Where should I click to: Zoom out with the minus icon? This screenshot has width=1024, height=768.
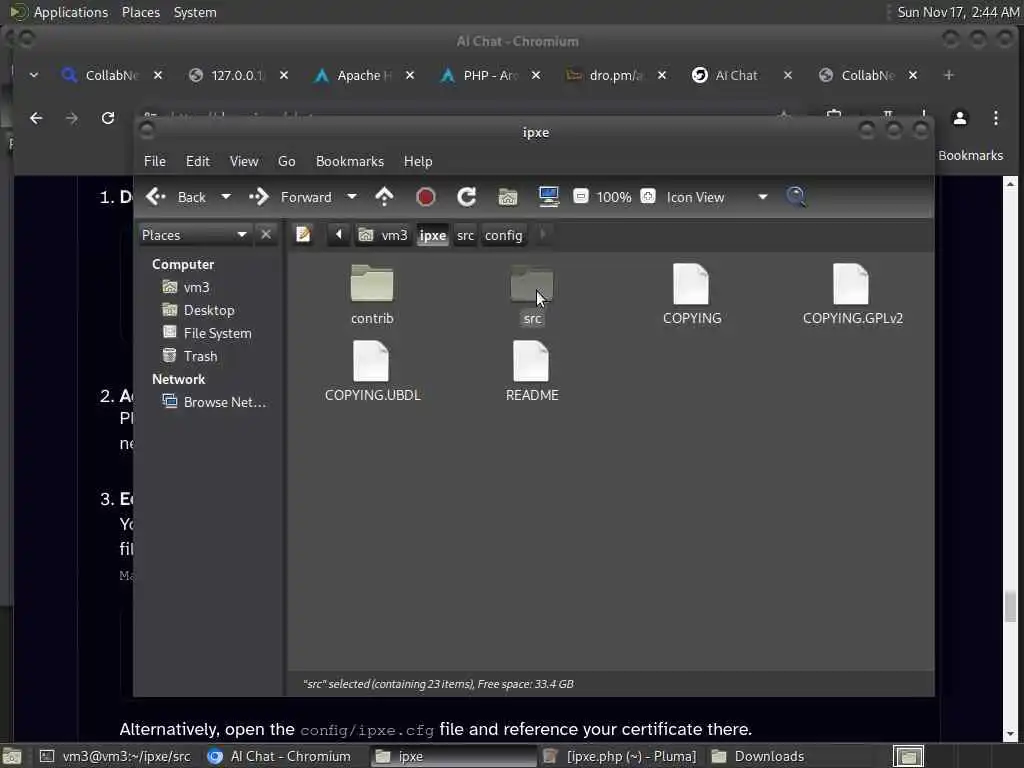[581, 196]
